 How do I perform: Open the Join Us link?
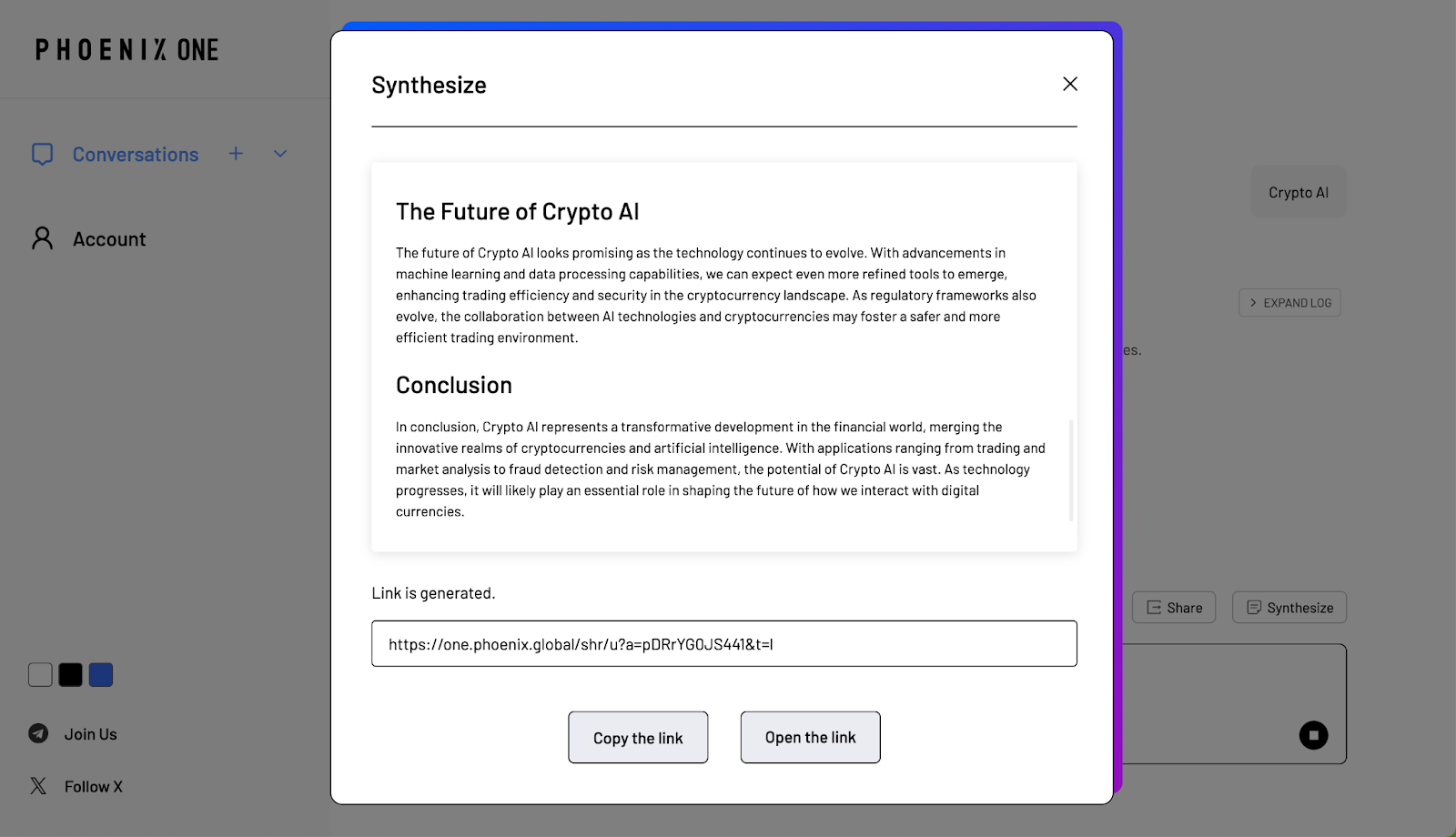91,734
